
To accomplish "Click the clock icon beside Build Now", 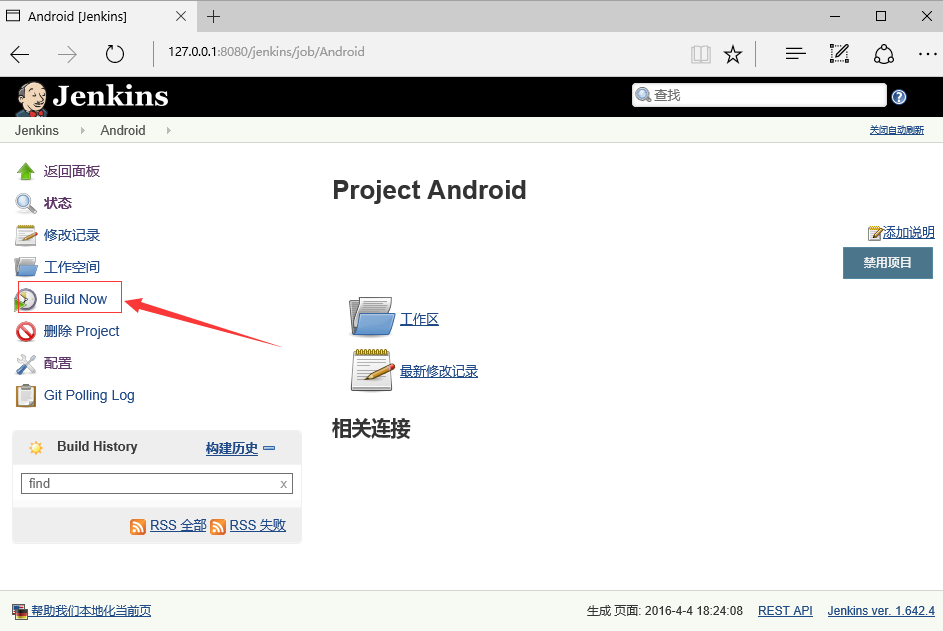I will pos(25,299).
